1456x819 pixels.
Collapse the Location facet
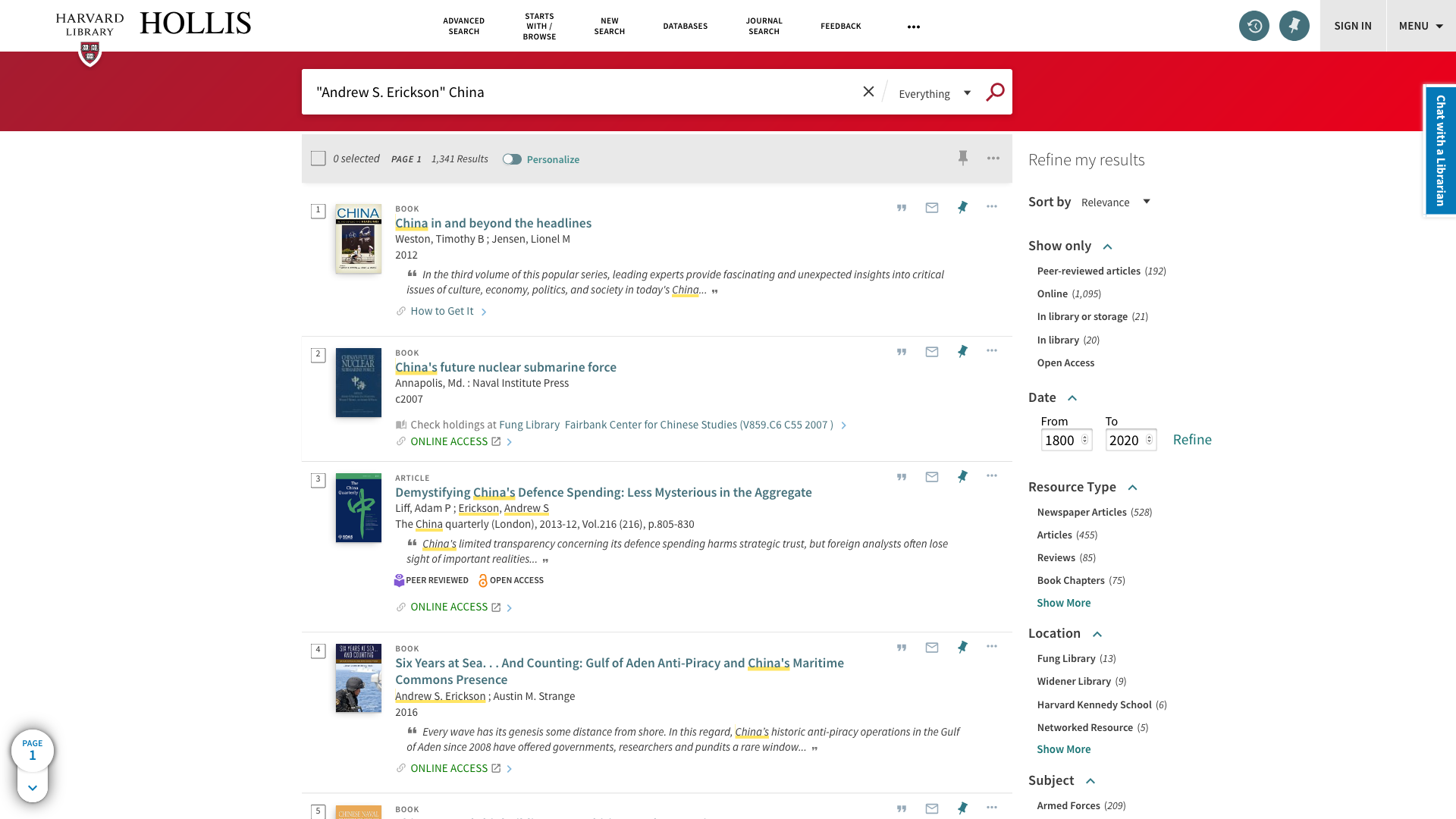click(x=1097, y=634)
